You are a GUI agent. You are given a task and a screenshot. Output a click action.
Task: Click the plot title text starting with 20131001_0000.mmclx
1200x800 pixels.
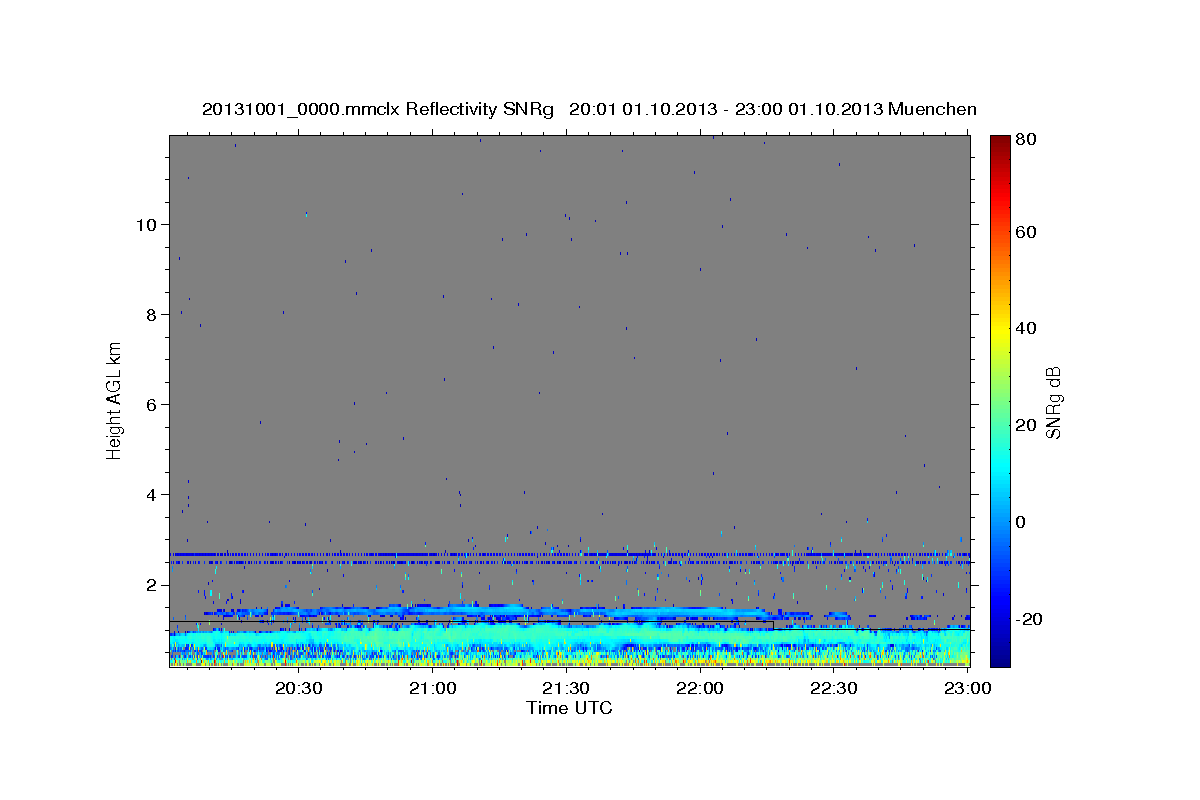589,109
